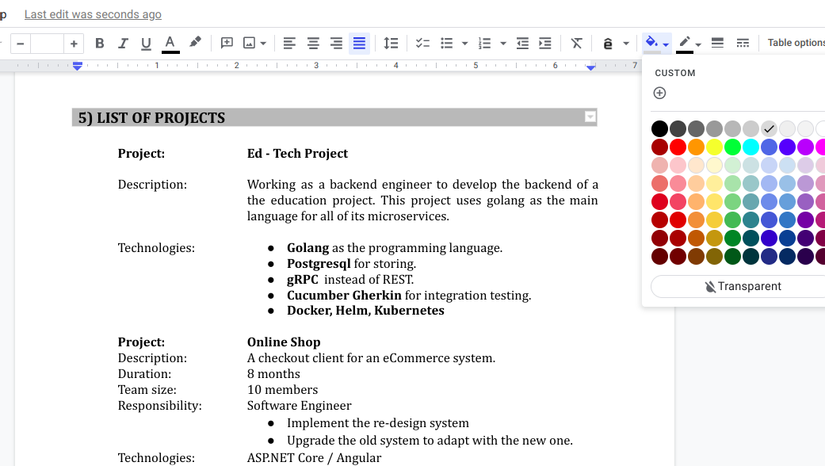Expand the border color dropdown arrow
The height and width of the screenshot is (466, 825).
pyautogui.click(x=698, y=45)
